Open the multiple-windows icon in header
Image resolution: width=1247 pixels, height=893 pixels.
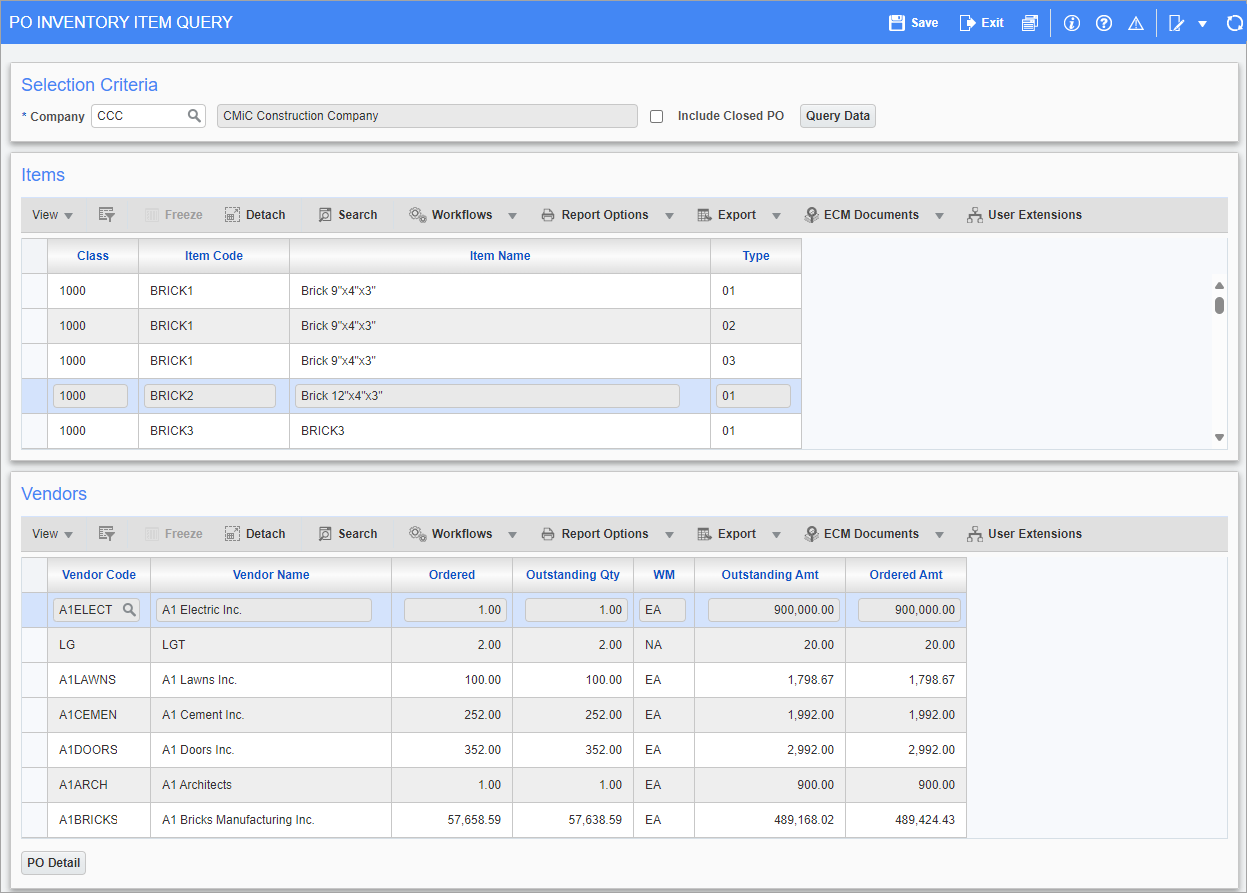pos(1030,23)
